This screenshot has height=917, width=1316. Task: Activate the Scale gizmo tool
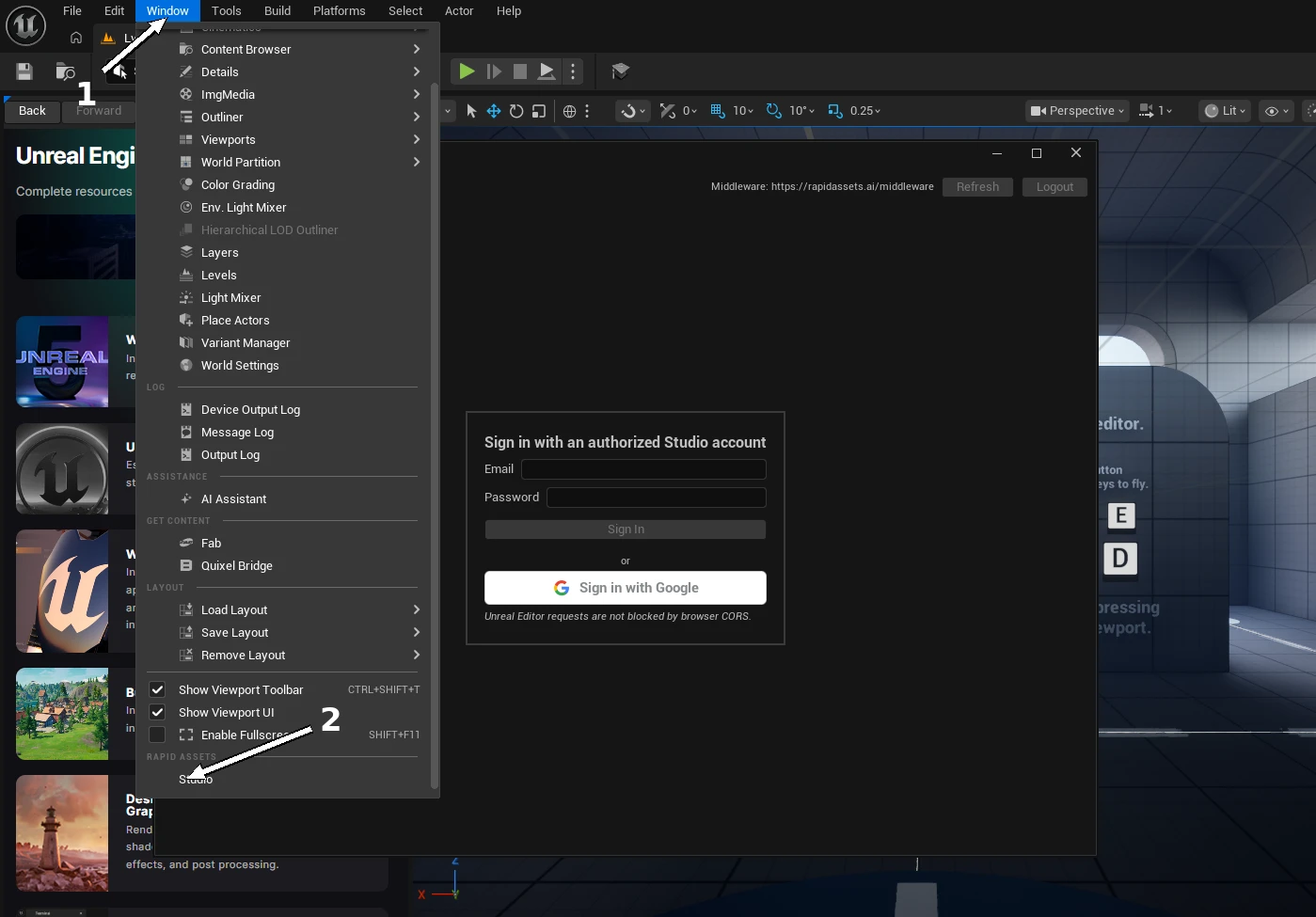click(x=539, y=111)
